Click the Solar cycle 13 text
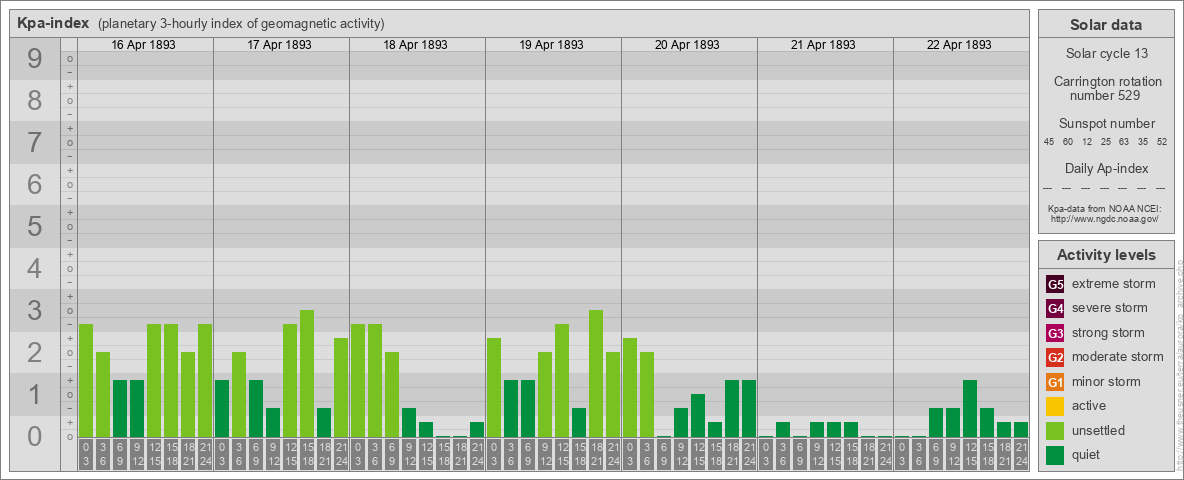This screenshot has height=480, width=1184. pyautogui.click(x=1106, y=54)
